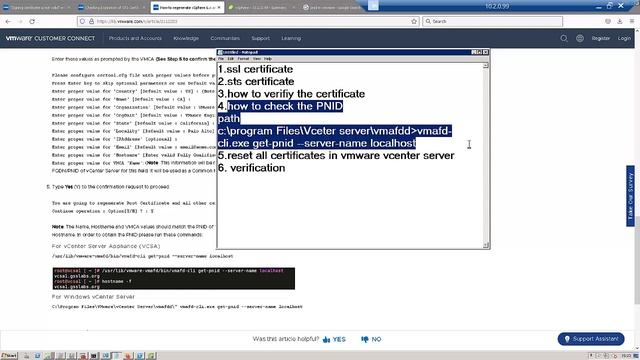Click the terminal screenshot image in article
This screenshot has width=640, height=360.
(173, 278)
